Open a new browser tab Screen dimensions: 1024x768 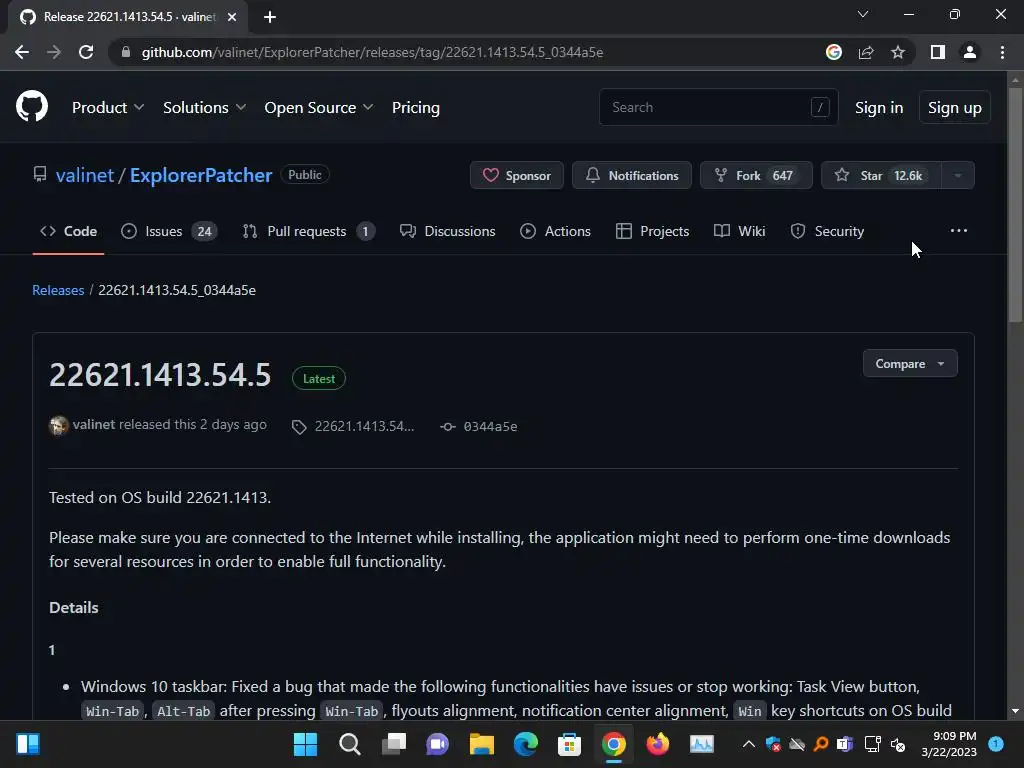pos(270,17)
